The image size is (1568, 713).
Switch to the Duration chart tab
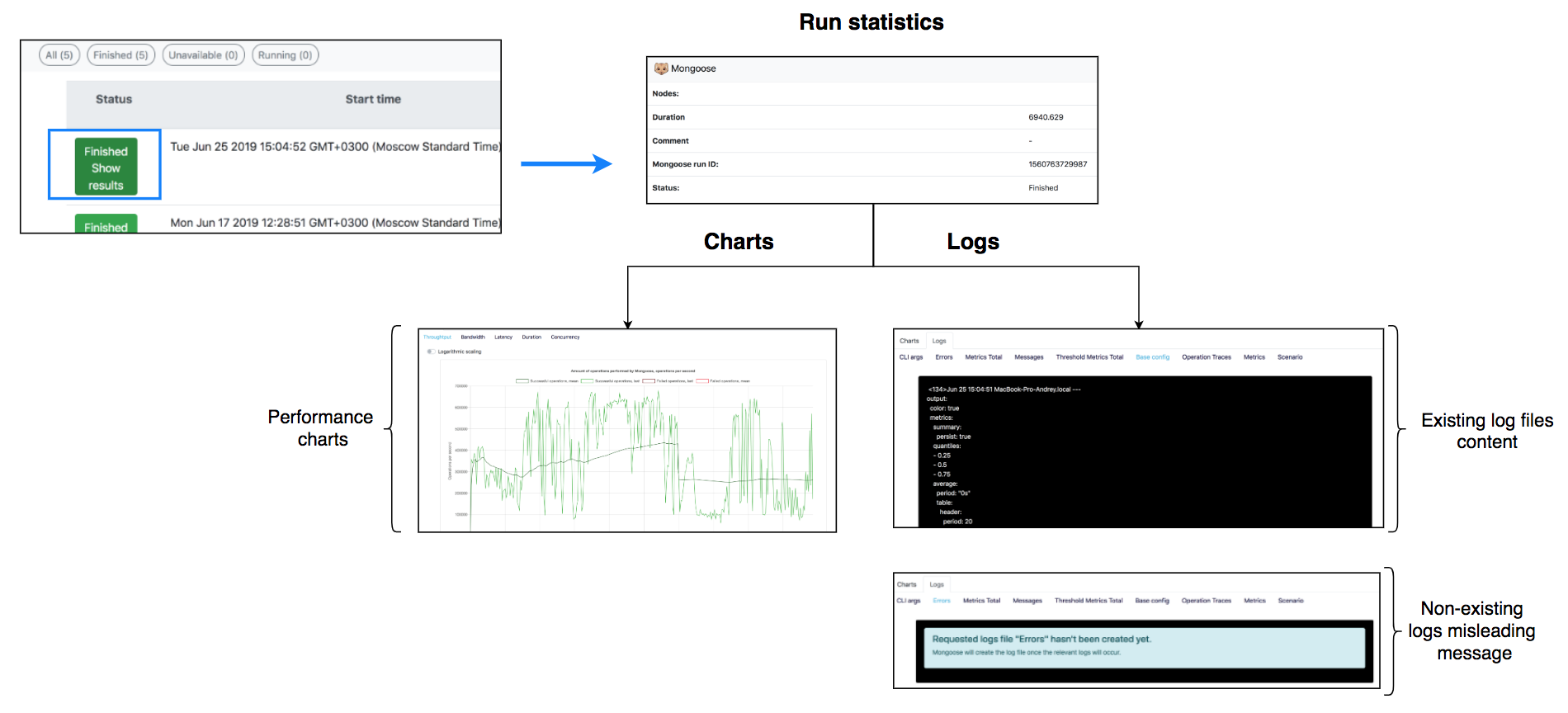click(531, 337)
